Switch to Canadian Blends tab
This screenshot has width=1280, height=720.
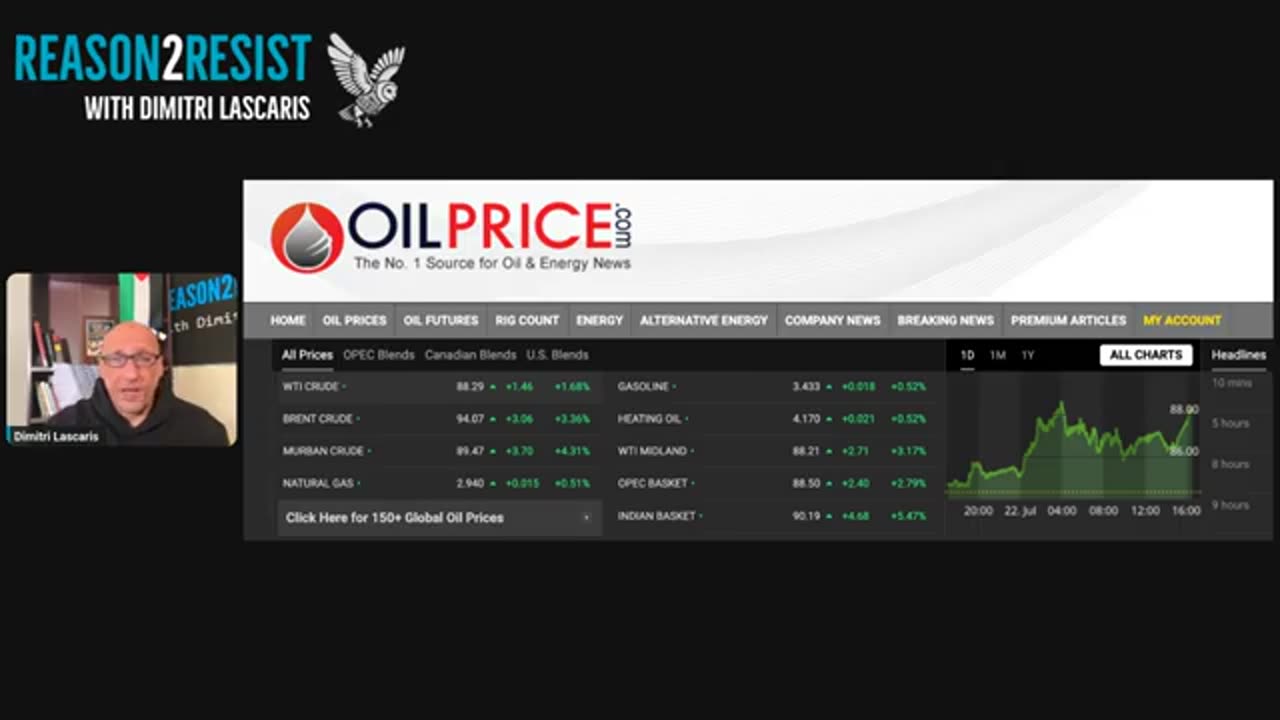470,355
